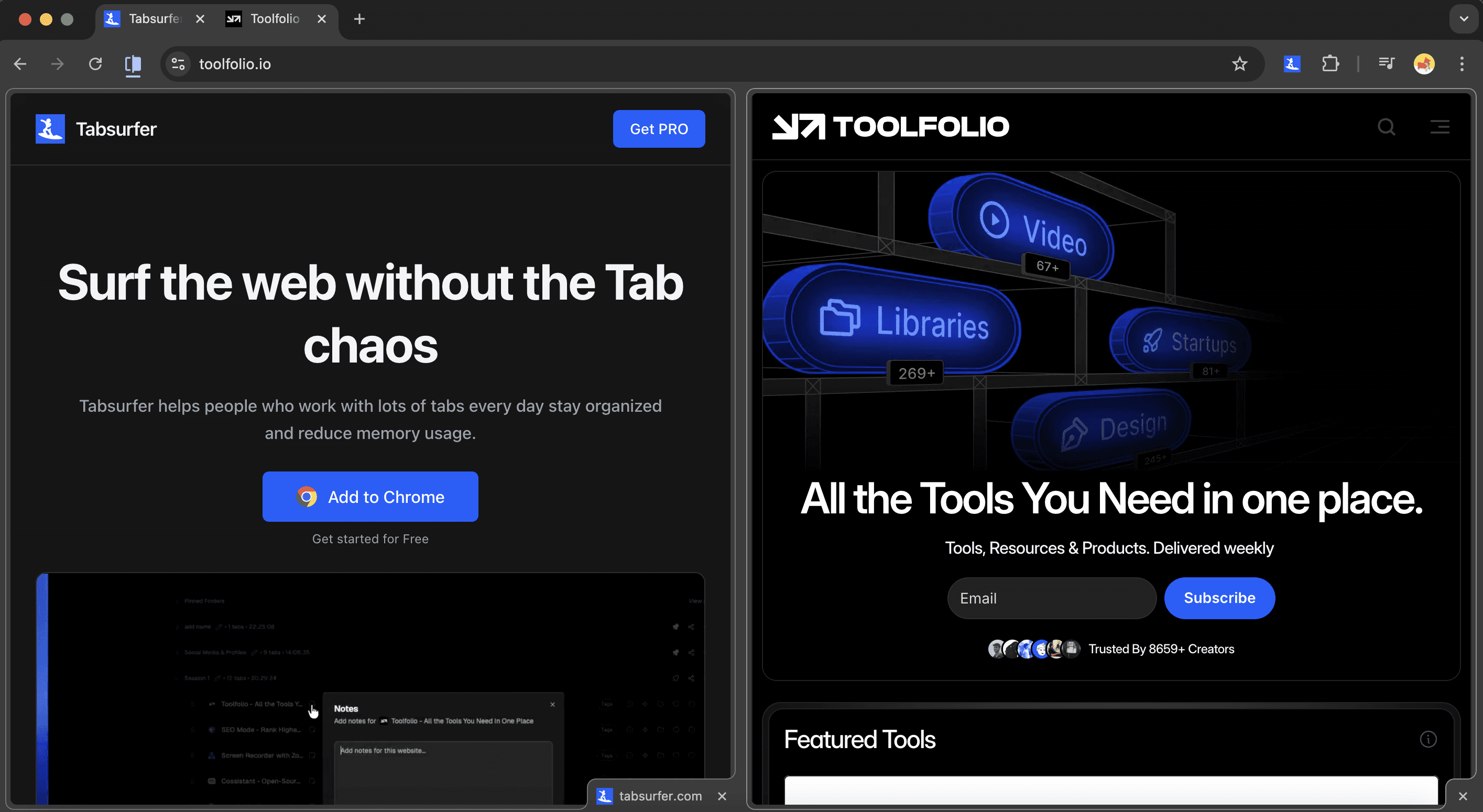Click the Toolfolio search magnifier icon
Screen dimensions: 1483x812
pos(1386,127)
